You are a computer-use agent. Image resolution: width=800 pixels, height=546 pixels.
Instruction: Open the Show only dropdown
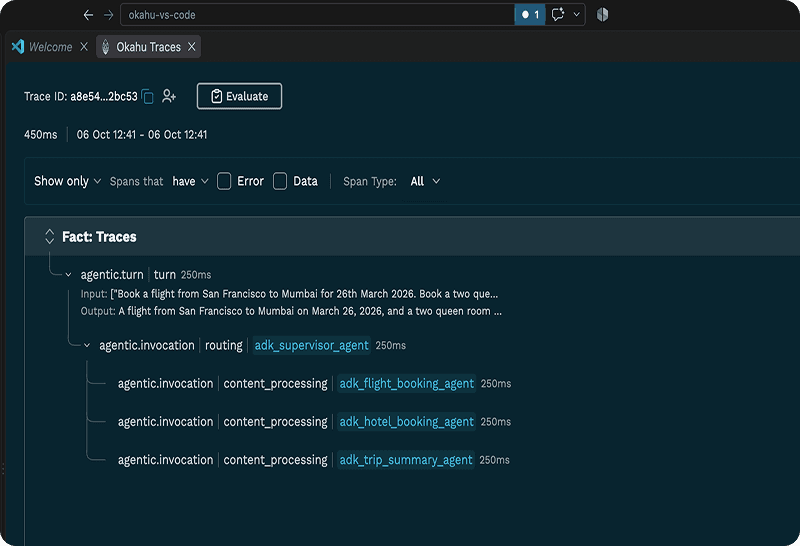click(x=67, y=181)
